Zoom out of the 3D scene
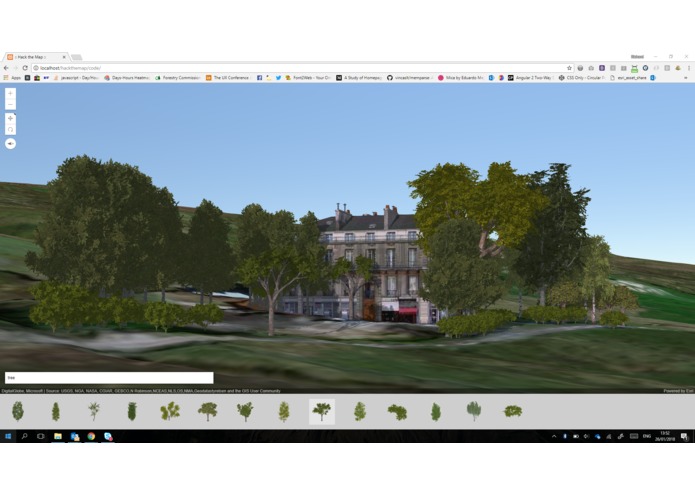The height and width of the screenshot is (494, 695). 10,105
